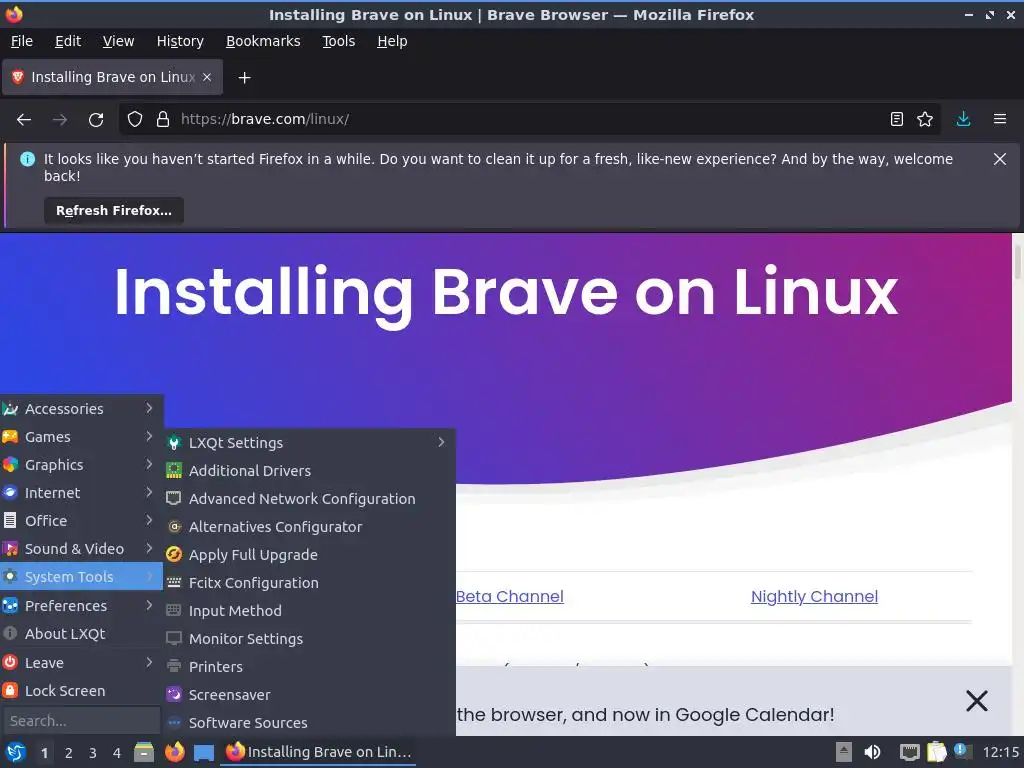Click the Refresh Firefox button

pyautogui.click(x=114, y=211)
